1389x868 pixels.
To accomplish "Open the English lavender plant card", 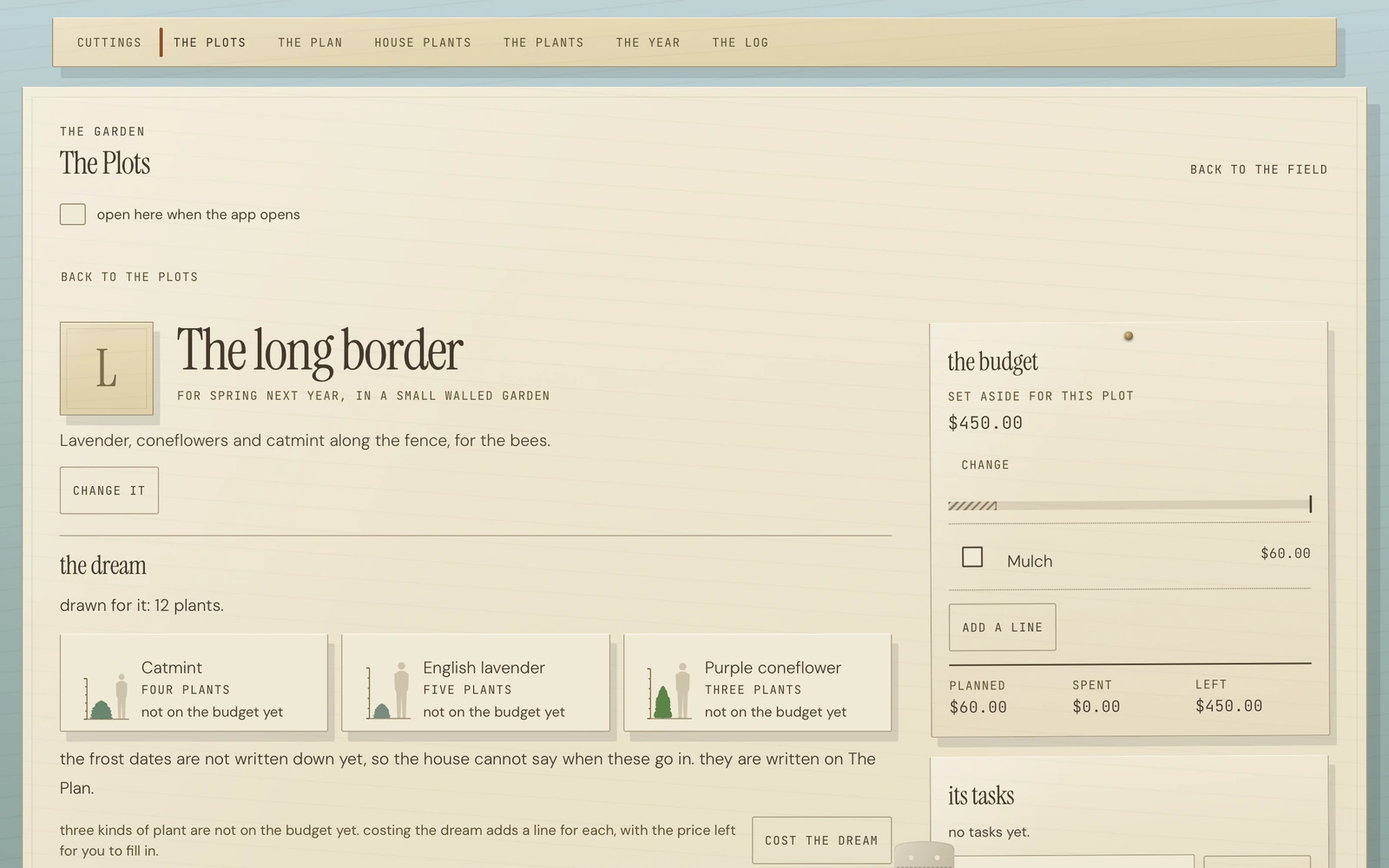I will 476,683.
